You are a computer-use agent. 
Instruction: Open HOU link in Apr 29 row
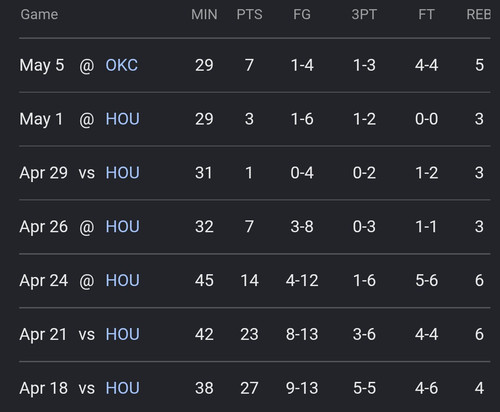[x=122, y=173]
